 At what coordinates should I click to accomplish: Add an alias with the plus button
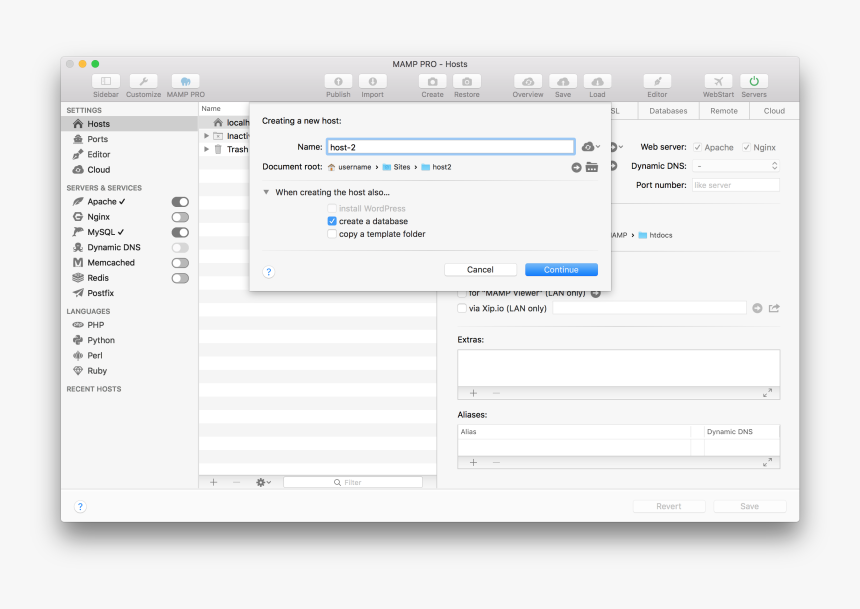coord(473,463)
